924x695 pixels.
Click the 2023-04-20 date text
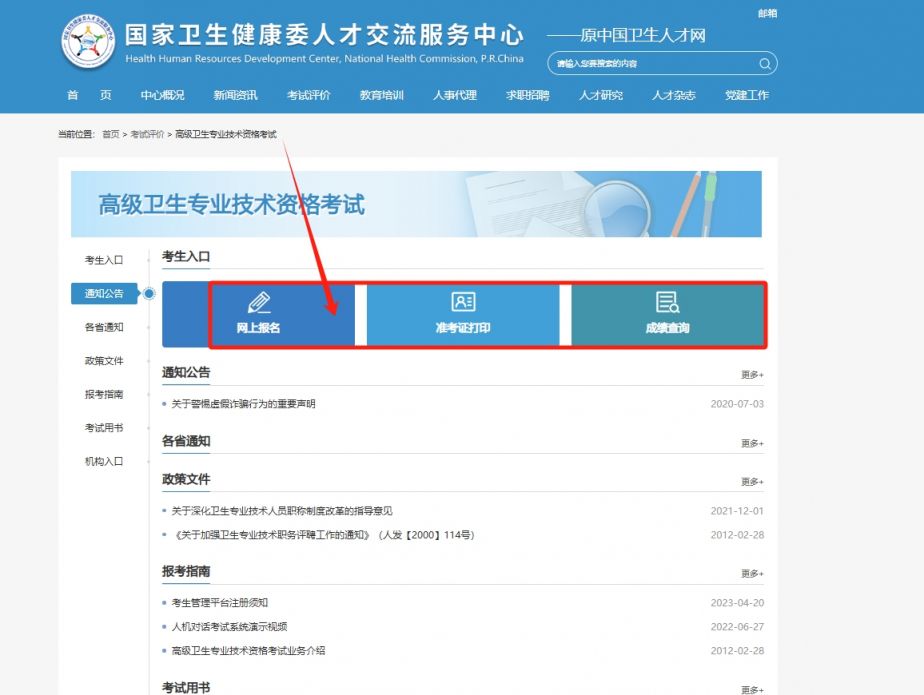pos(737,603)
